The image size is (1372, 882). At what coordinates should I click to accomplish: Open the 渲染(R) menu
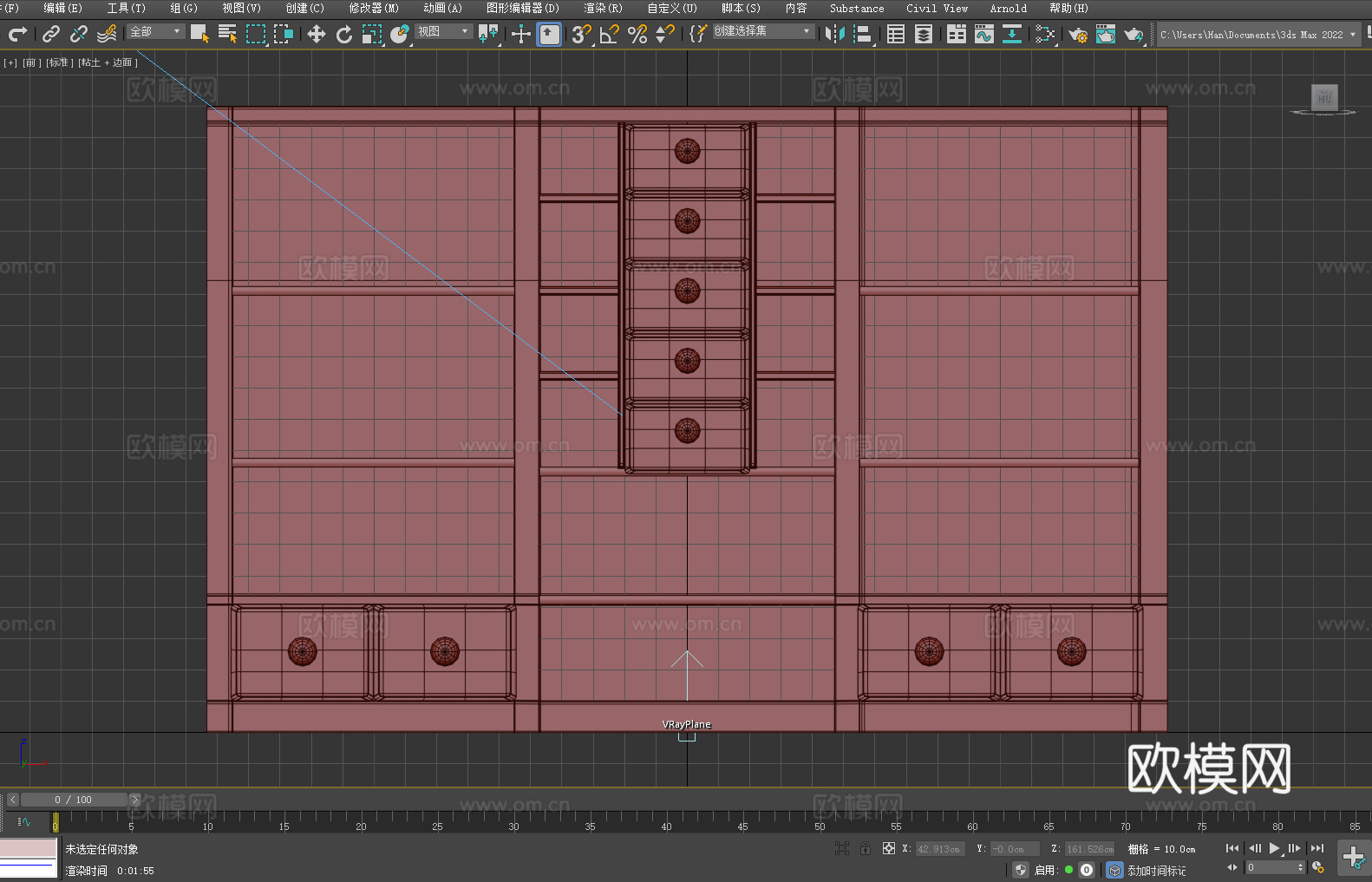603,8
